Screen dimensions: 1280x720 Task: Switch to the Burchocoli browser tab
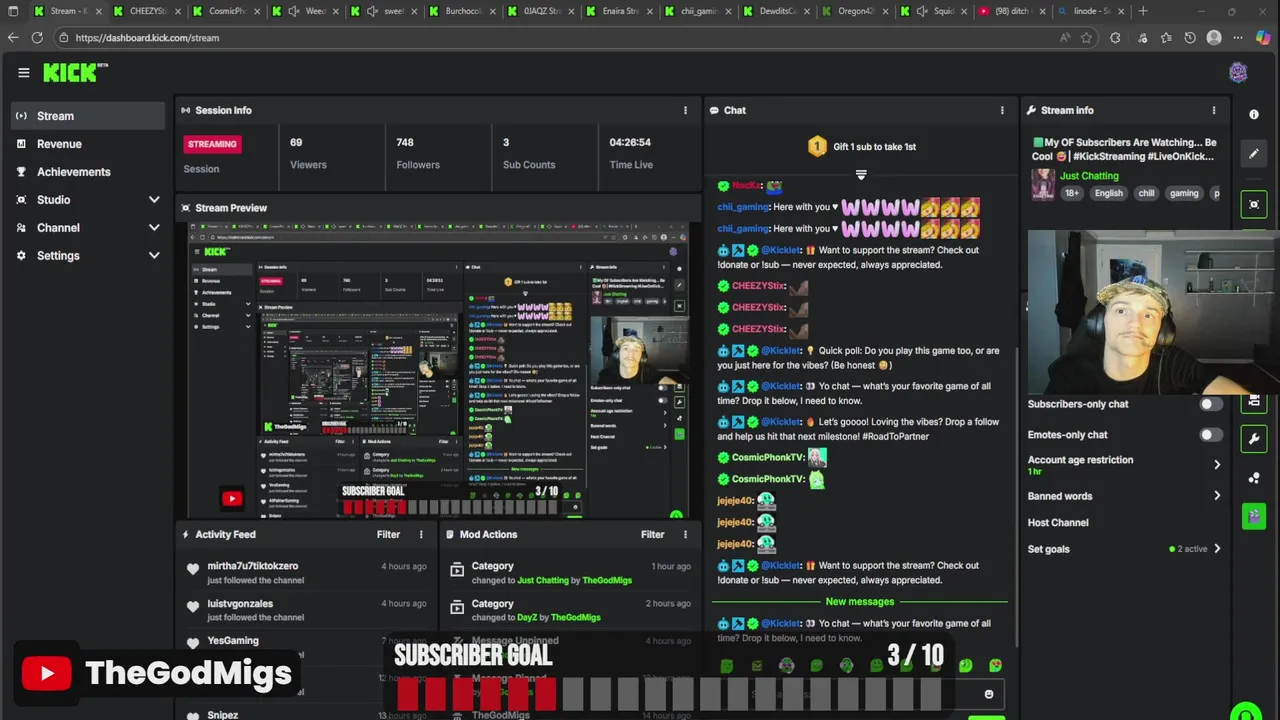(x=460, y=11)
